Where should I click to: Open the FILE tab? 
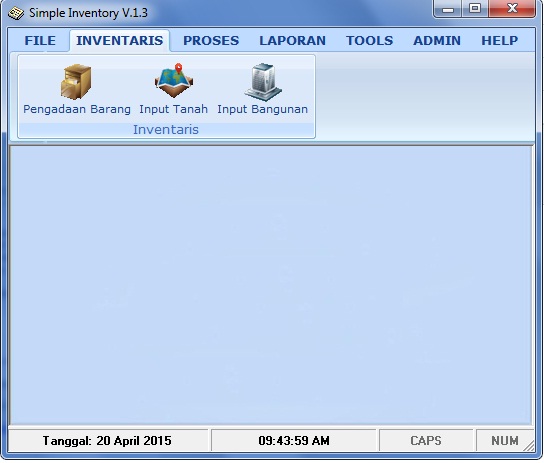click(40, 41)
